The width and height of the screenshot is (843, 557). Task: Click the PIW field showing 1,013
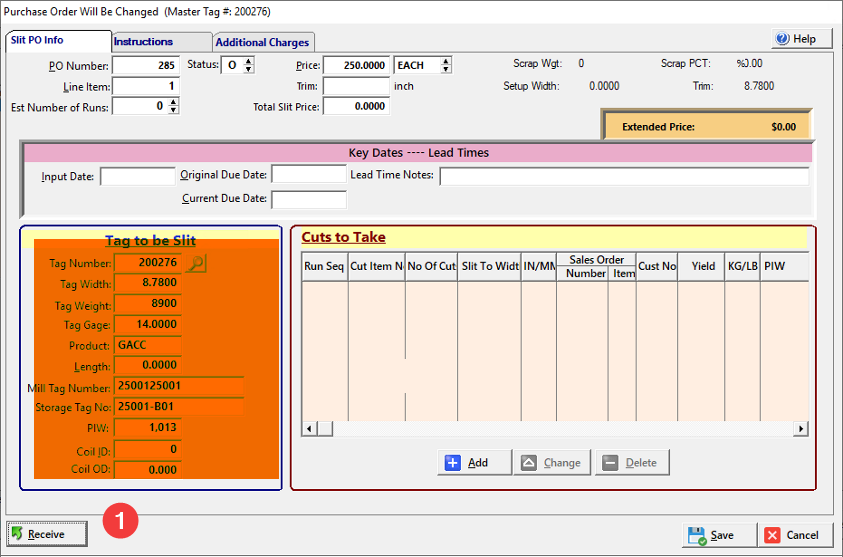pyautogui.click(x=147, y=427)
